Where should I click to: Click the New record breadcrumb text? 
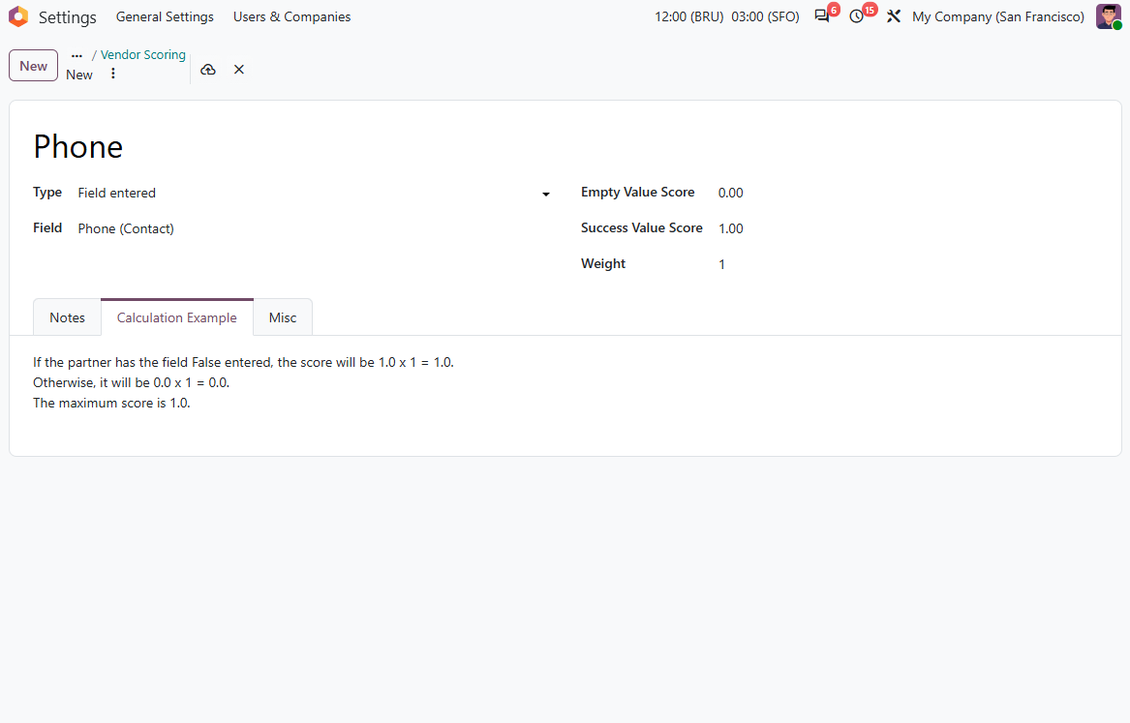79,75
